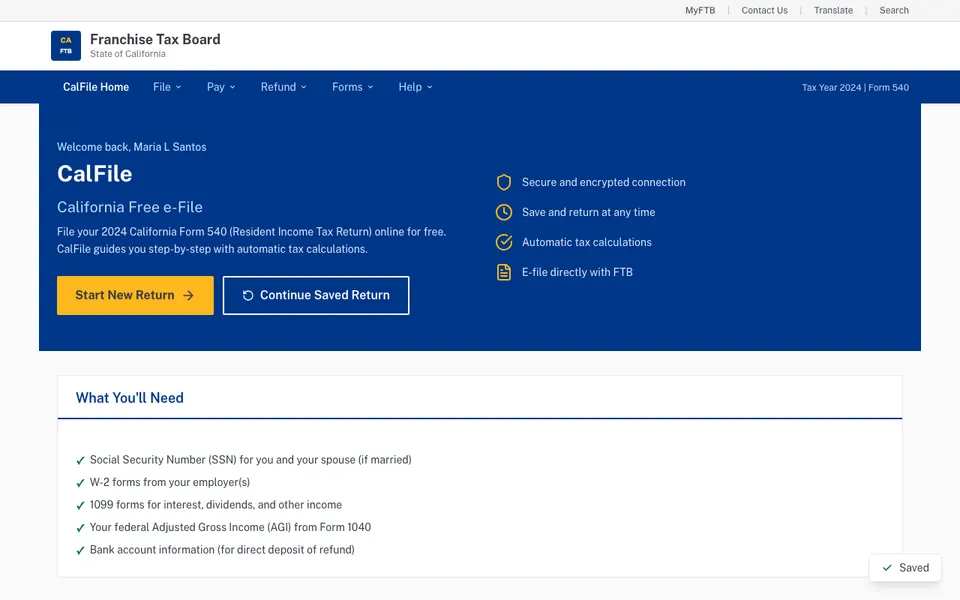The height and width of the screenshot is (600, 960).
Task: Click the Saved status badge
Action: (905, 568)
